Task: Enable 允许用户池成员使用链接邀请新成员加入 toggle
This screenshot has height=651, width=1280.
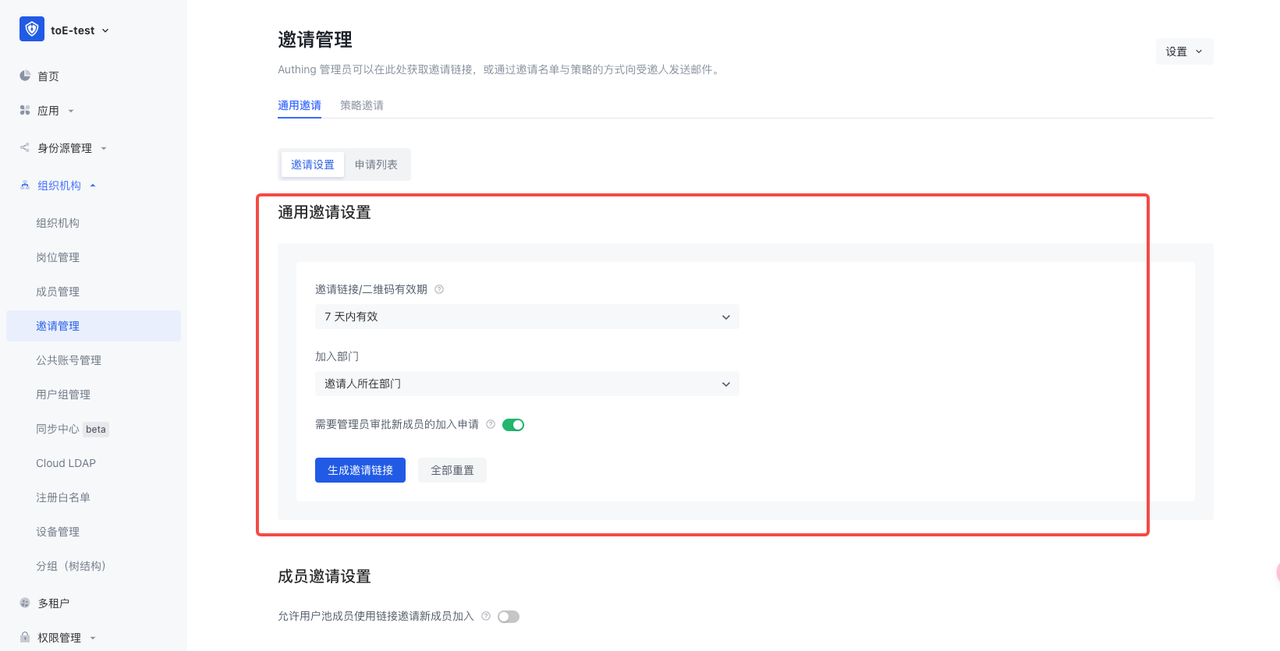Action: point(508,617)
